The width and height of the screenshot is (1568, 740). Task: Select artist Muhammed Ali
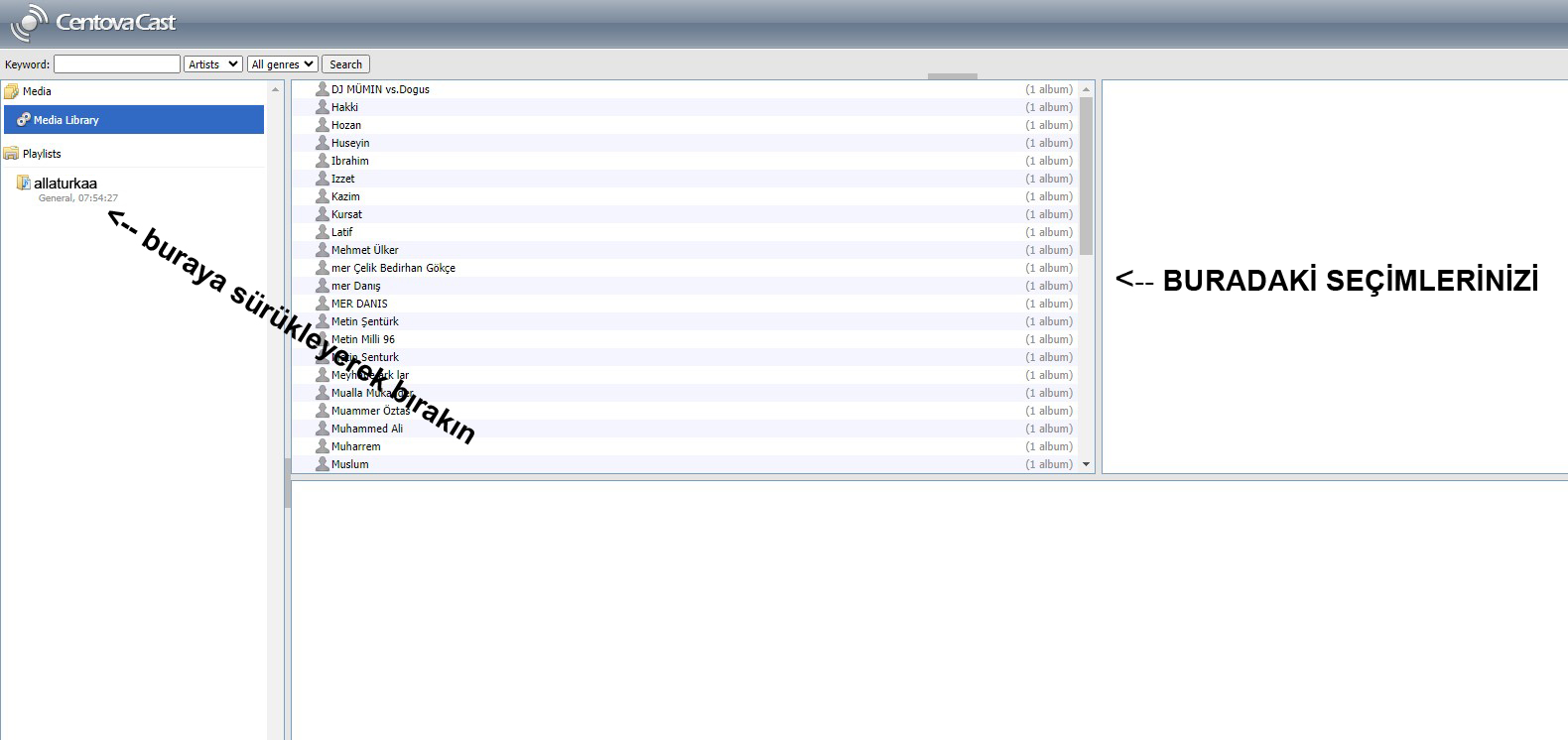367,429
